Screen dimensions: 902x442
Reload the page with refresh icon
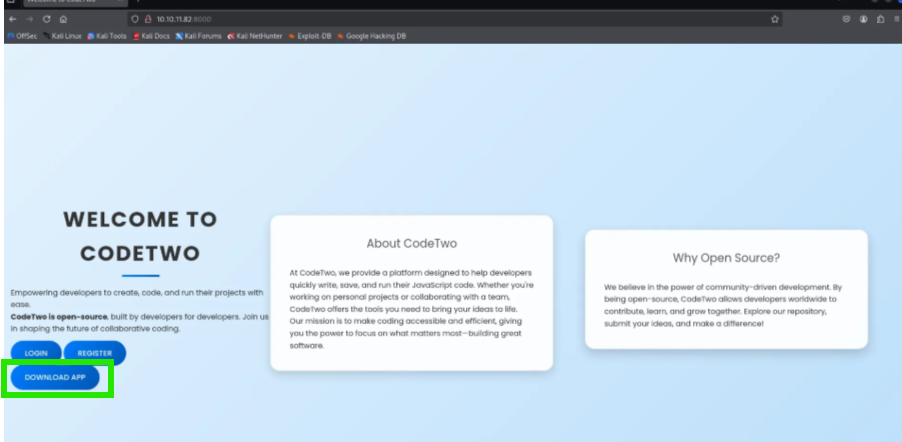tap(47, 19)
